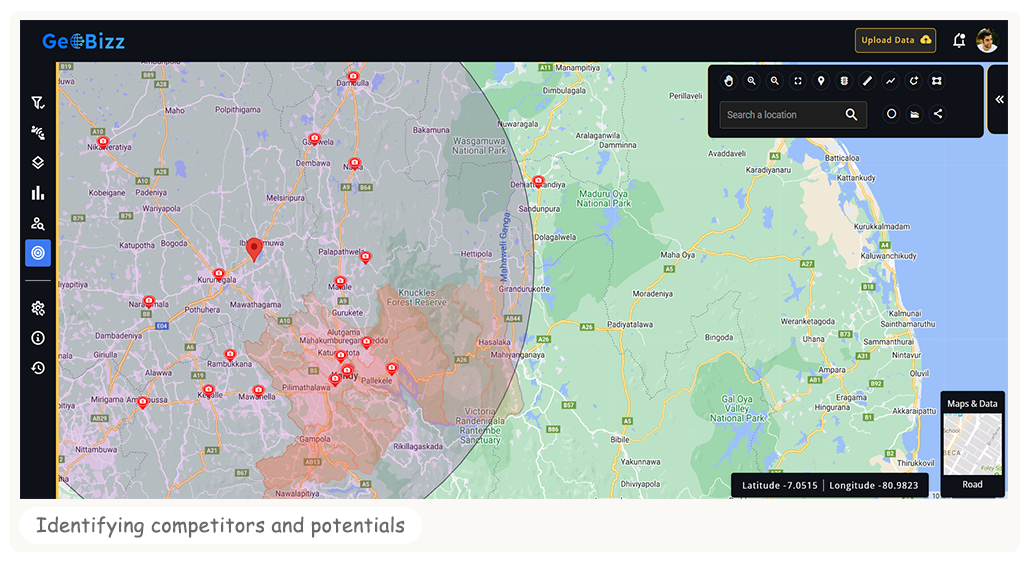Click the fit-to-extent frame tool
1031x567 pixels.
coord(798,81)
